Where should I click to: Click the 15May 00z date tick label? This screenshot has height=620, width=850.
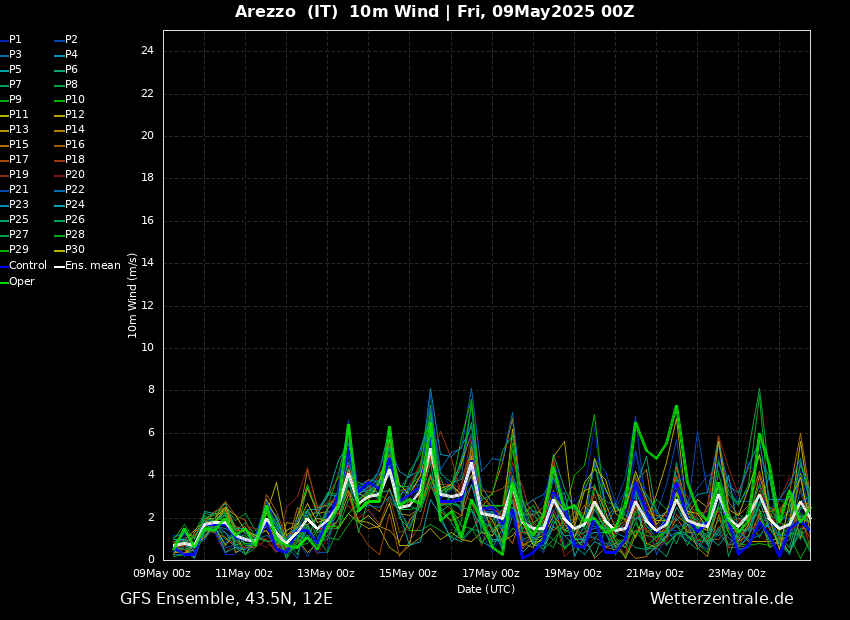(408, 574)
